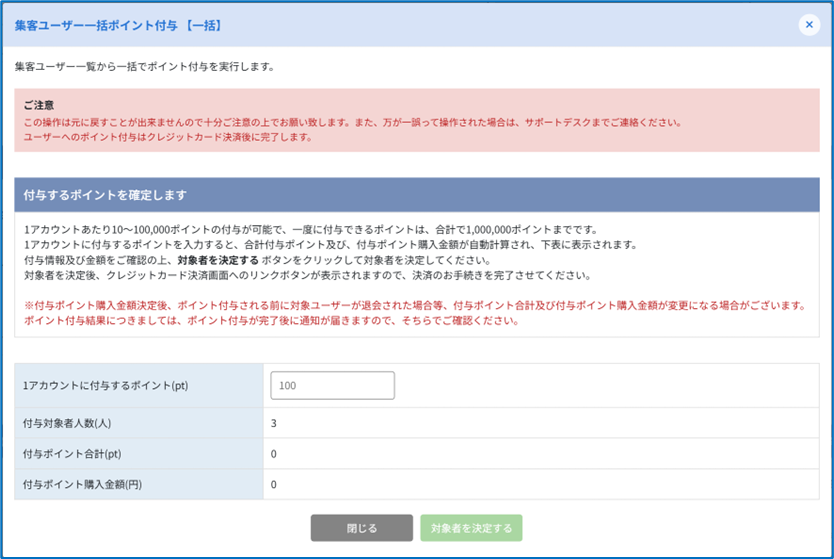The width and height of the screenshot is (834, 559).
Task: Click the value 3 for 付与対象者人数
Action: pos(274,423)
